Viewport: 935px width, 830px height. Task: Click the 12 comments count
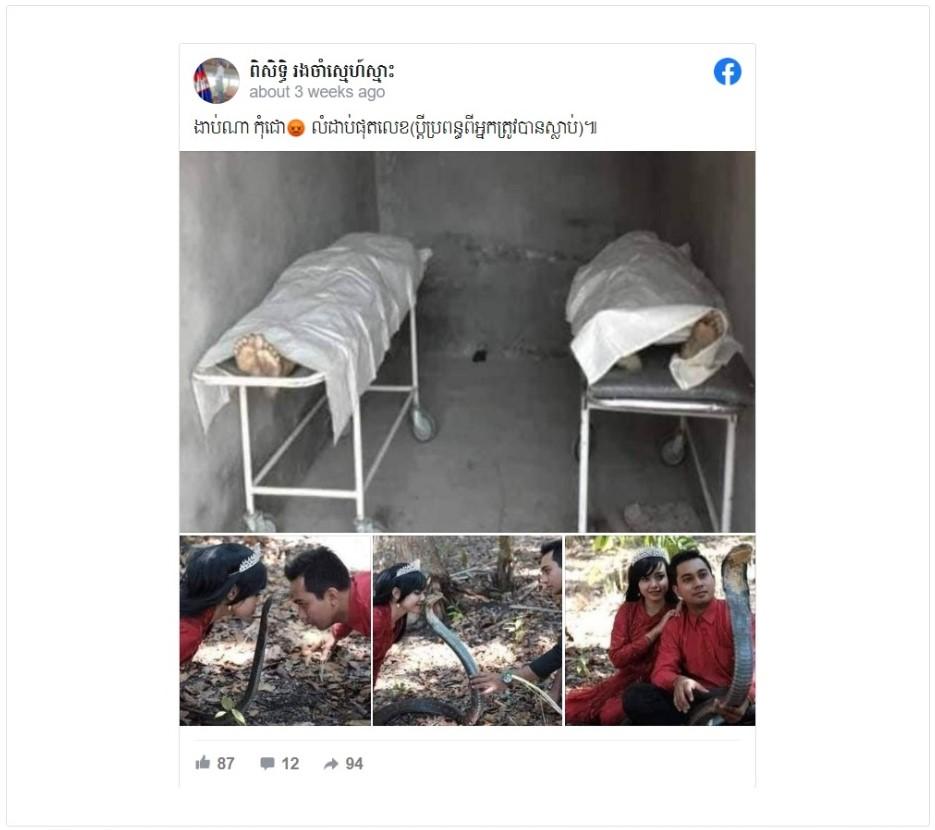290,763
